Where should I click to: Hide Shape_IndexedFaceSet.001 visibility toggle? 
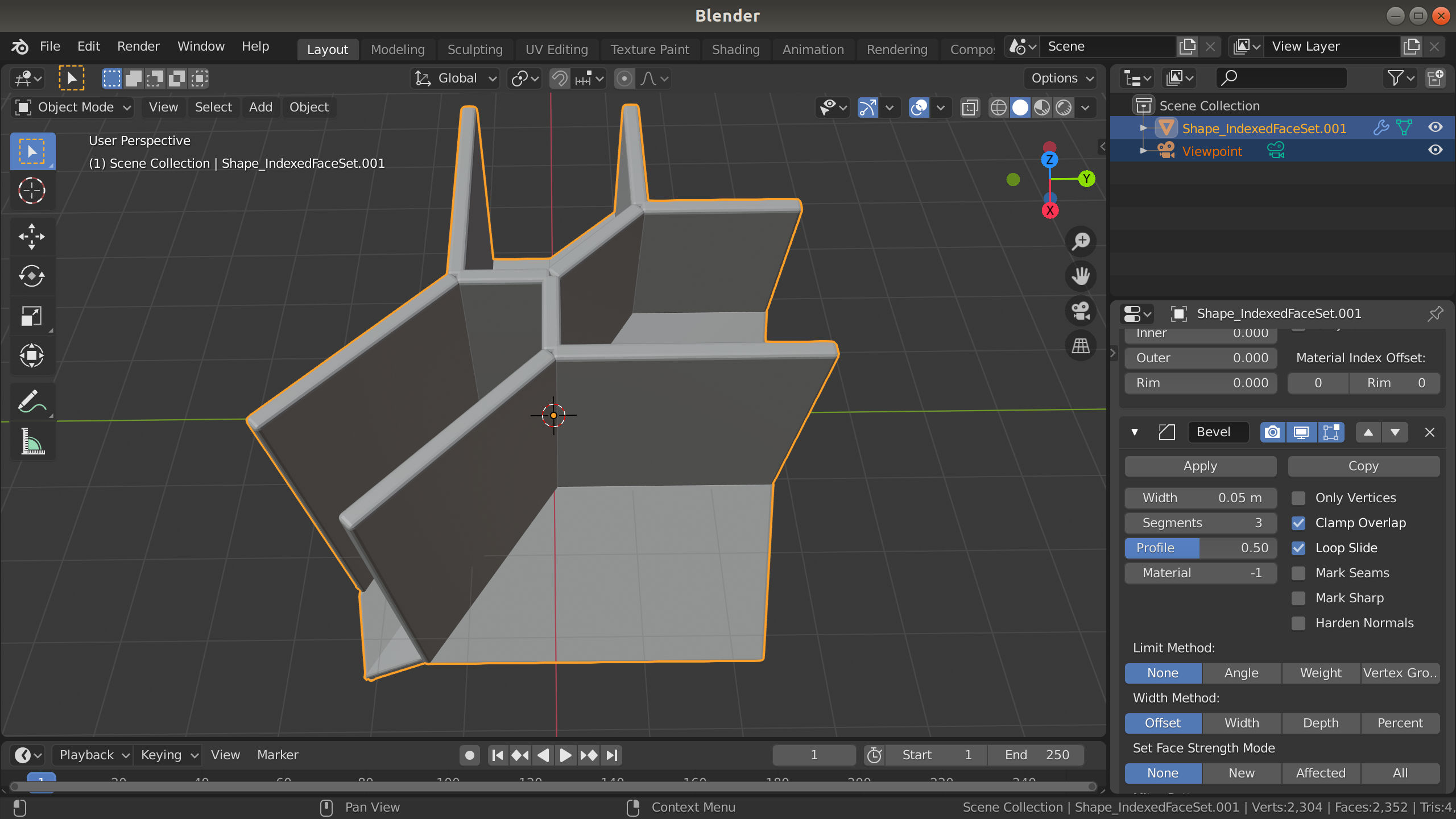(1437, 127)
